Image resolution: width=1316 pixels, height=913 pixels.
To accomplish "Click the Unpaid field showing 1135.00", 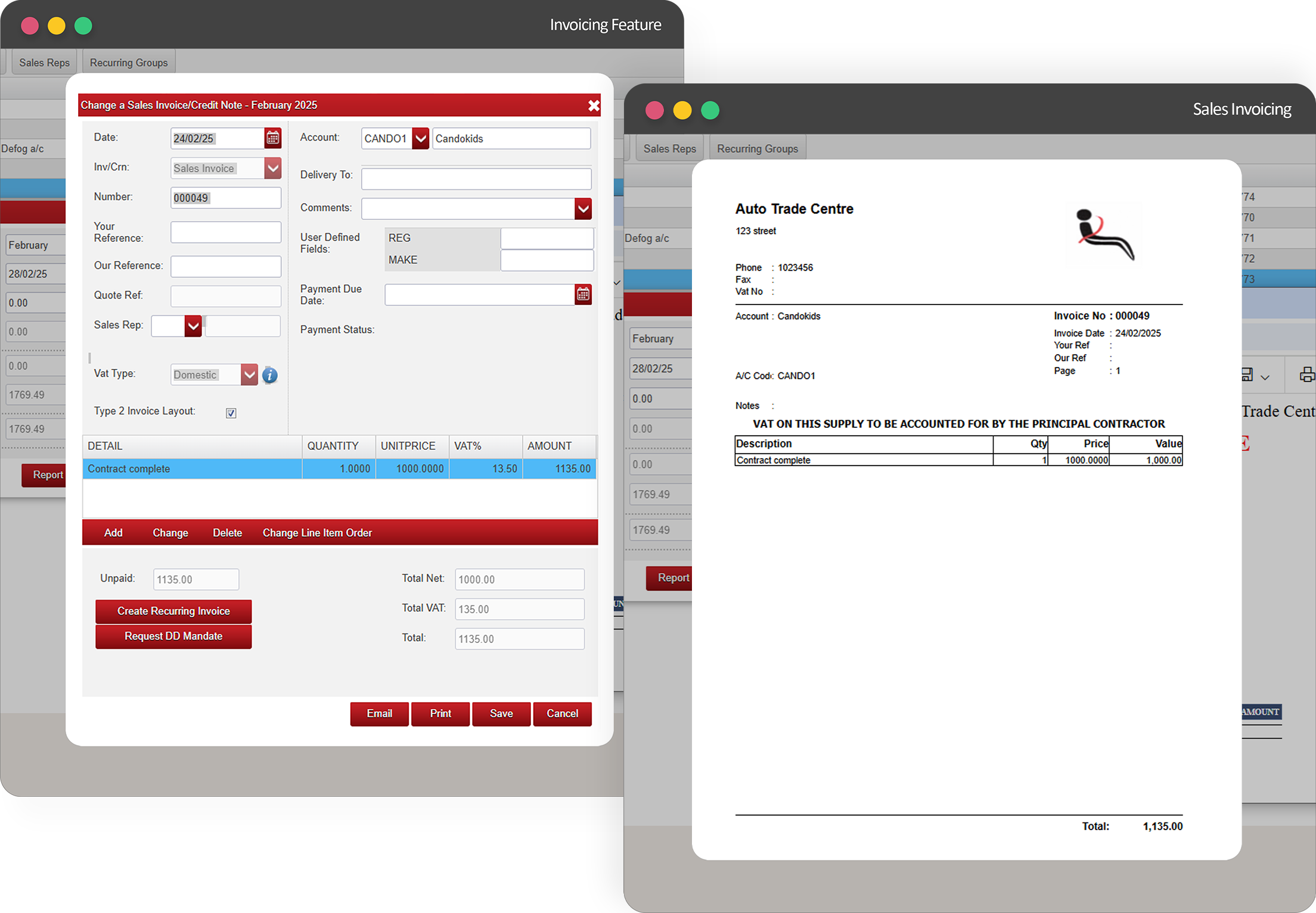I will pyautogui.click(x=196, y=579).
